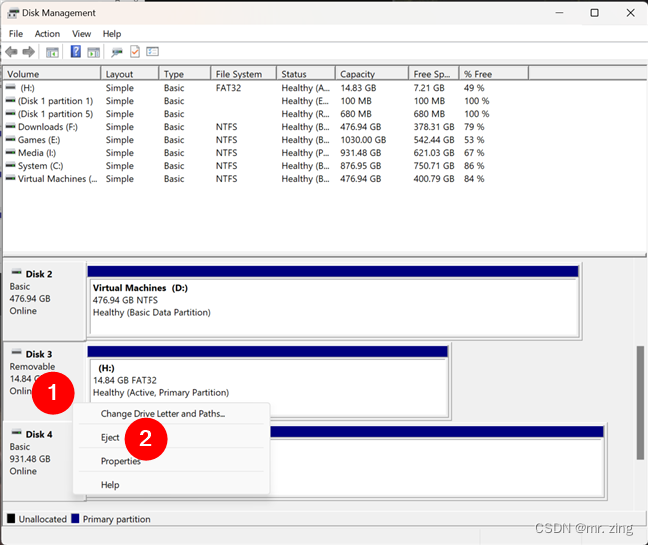The height and width of the screenshot is (545, 648).
Task: Click the Forward arrow toolbar icon
Action: tap(29, 52)
